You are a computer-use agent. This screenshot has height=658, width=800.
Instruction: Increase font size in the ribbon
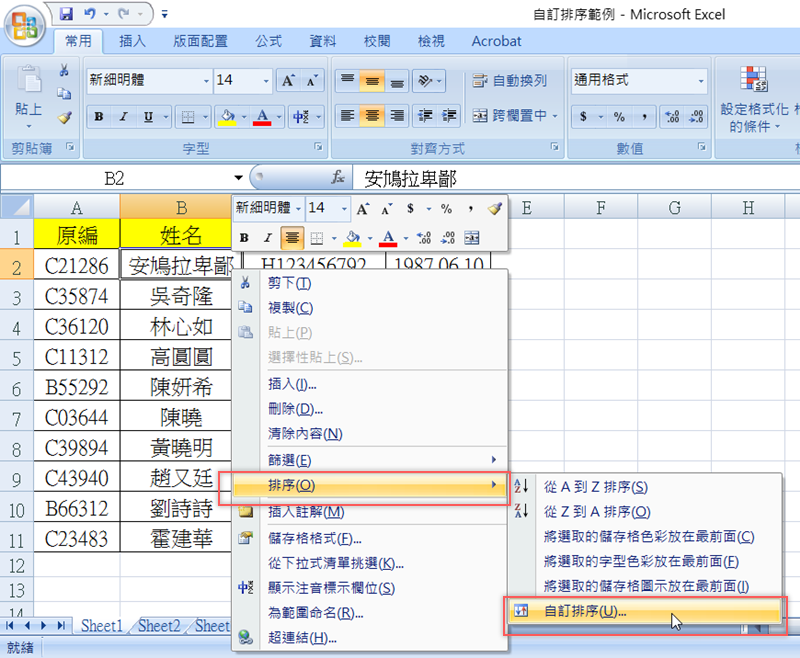(x=288, y=81)
